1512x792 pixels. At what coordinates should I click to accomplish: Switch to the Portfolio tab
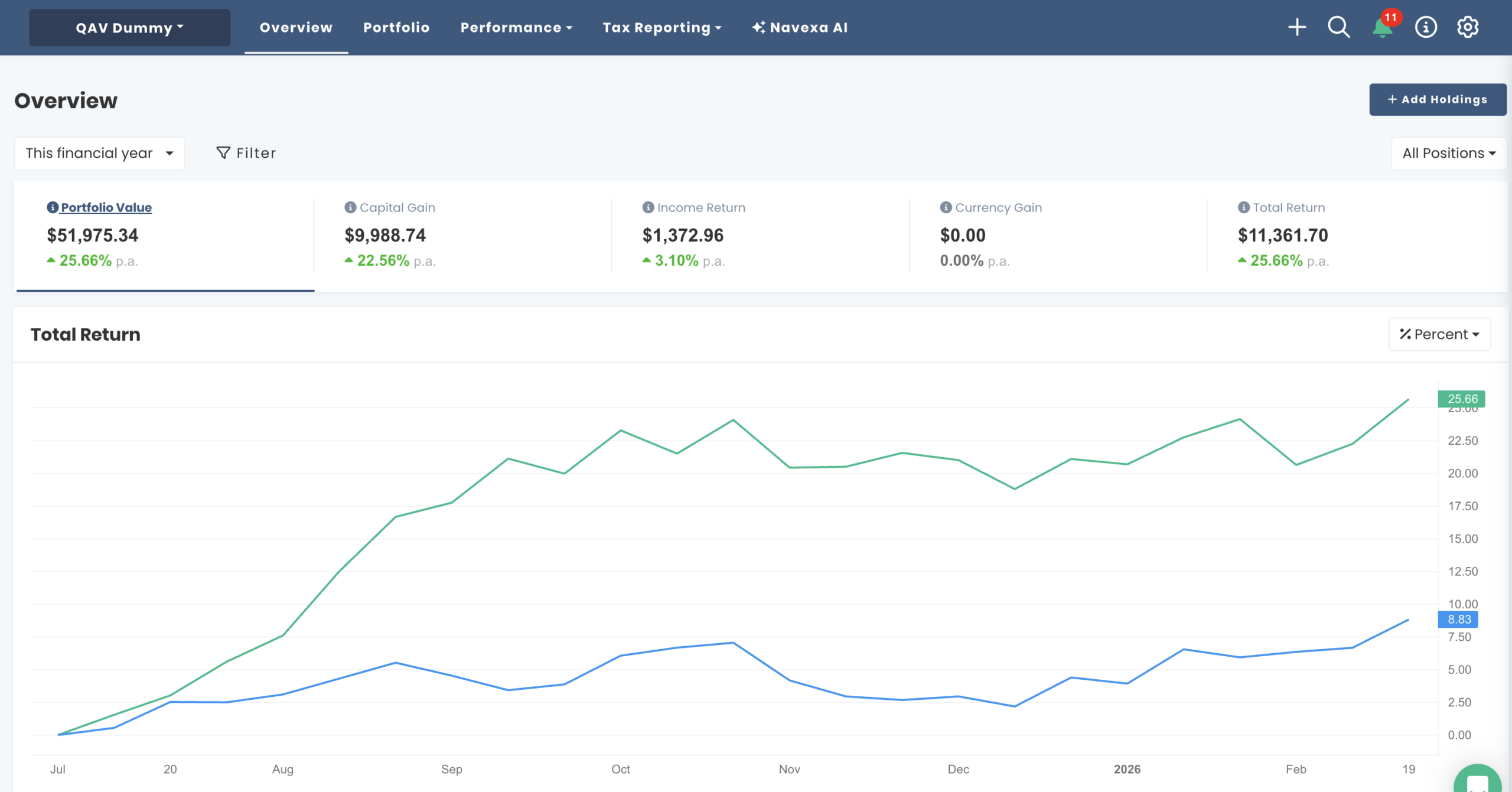click(x=397, y=27)
